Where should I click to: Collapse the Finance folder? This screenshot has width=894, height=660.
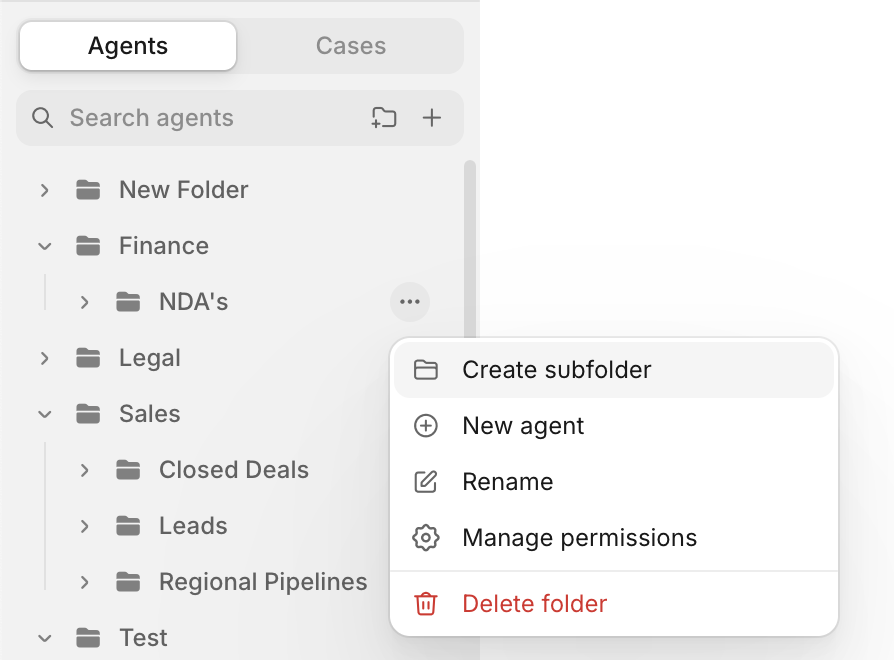[44, 246]
